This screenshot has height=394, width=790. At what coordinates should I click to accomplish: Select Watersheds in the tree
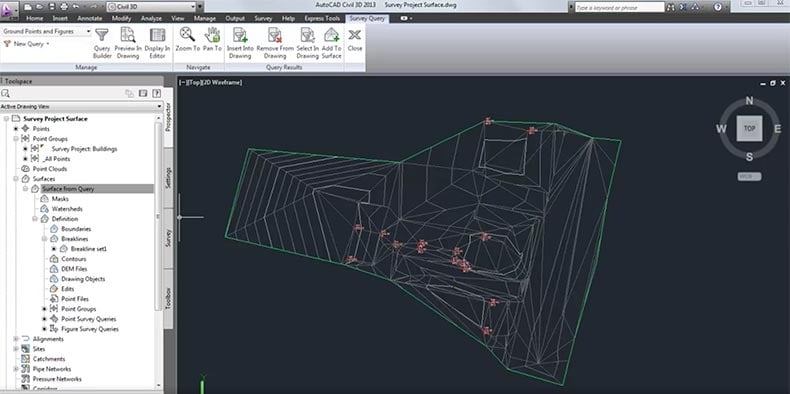67,209
